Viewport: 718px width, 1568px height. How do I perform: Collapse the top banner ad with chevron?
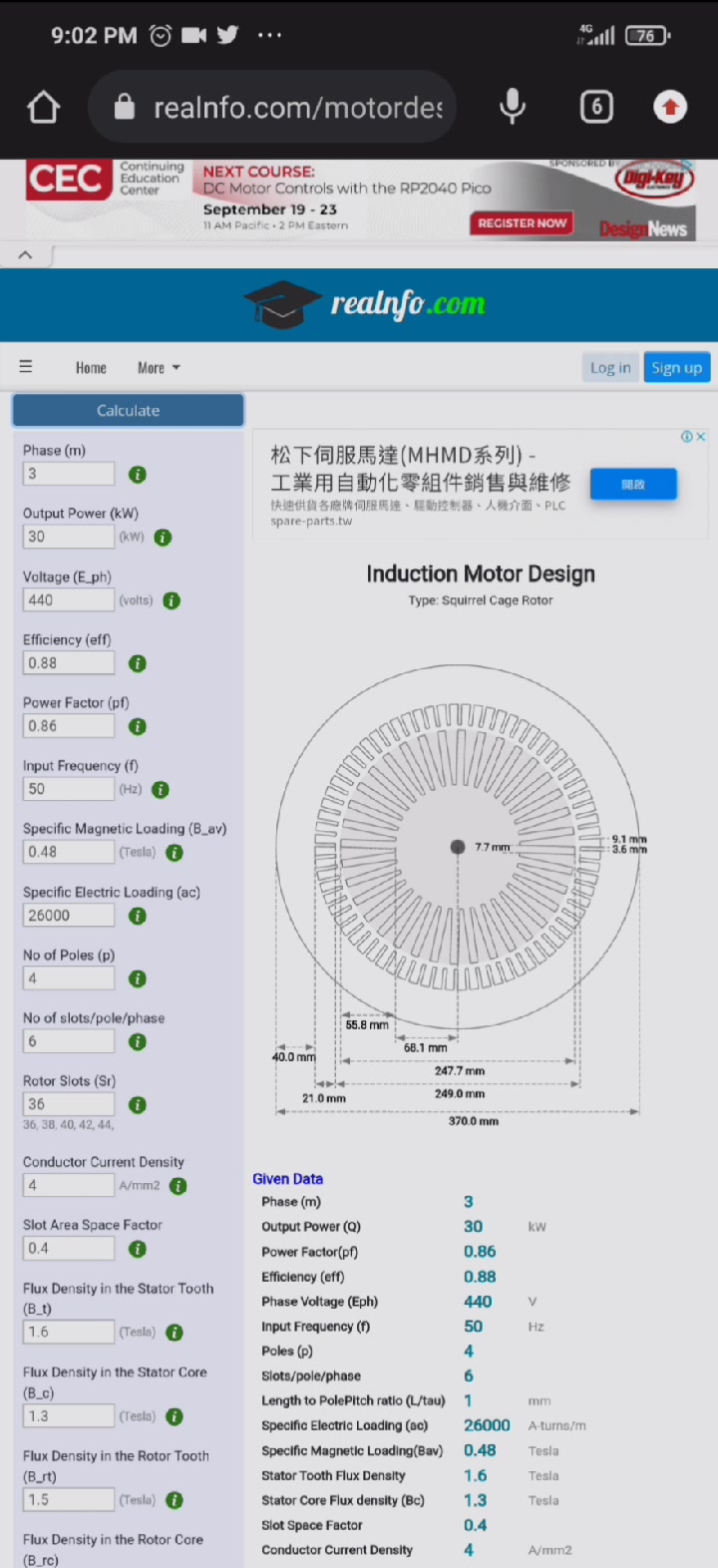(25, 255)
